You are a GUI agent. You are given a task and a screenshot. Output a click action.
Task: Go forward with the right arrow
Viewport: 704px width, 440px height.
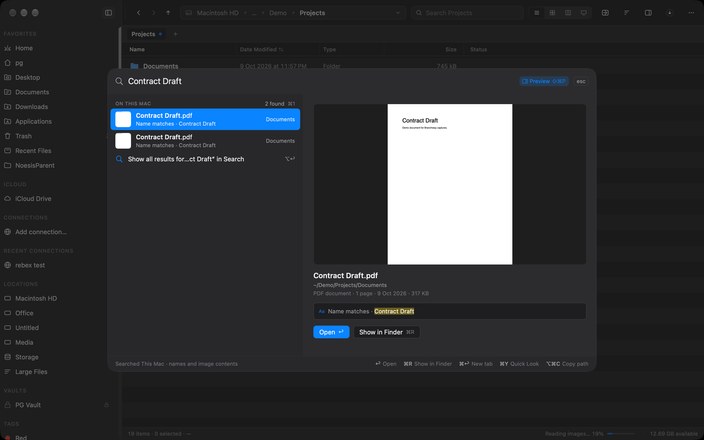[x=153, y=13]
